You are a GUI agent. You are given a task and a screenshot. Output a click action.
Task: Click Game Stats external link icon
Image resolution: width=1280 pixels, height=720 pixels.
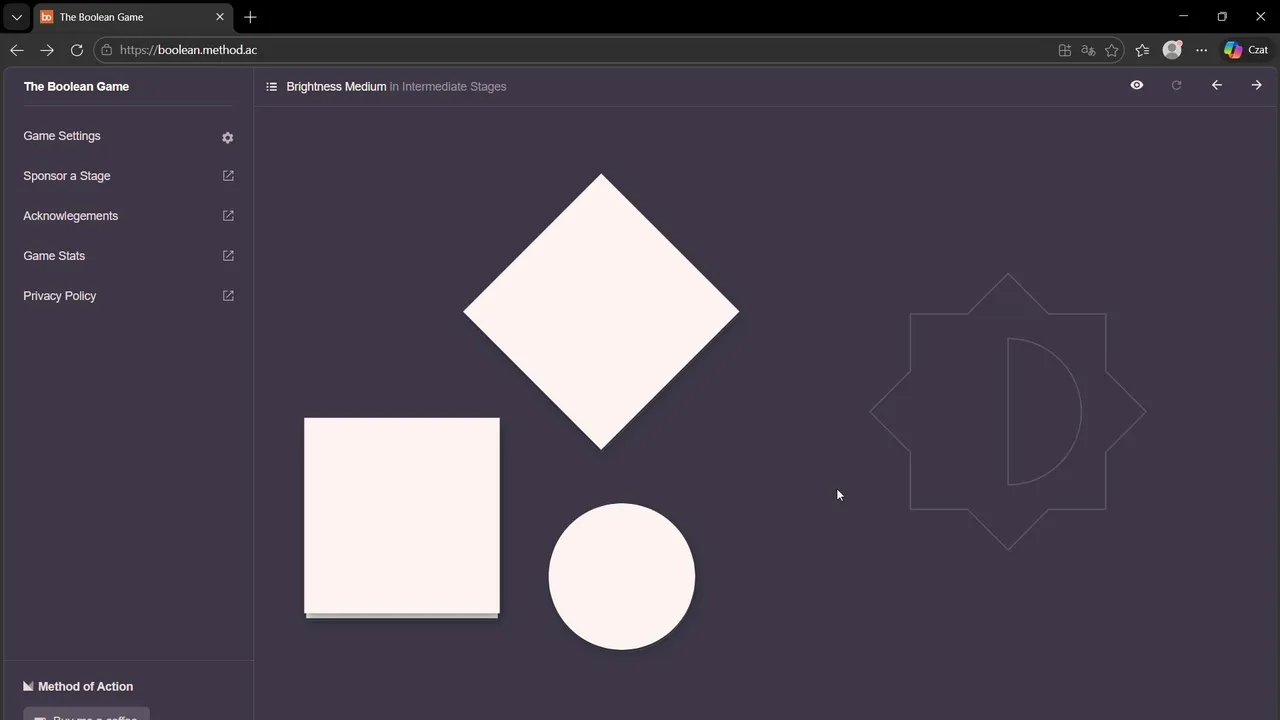228,256
